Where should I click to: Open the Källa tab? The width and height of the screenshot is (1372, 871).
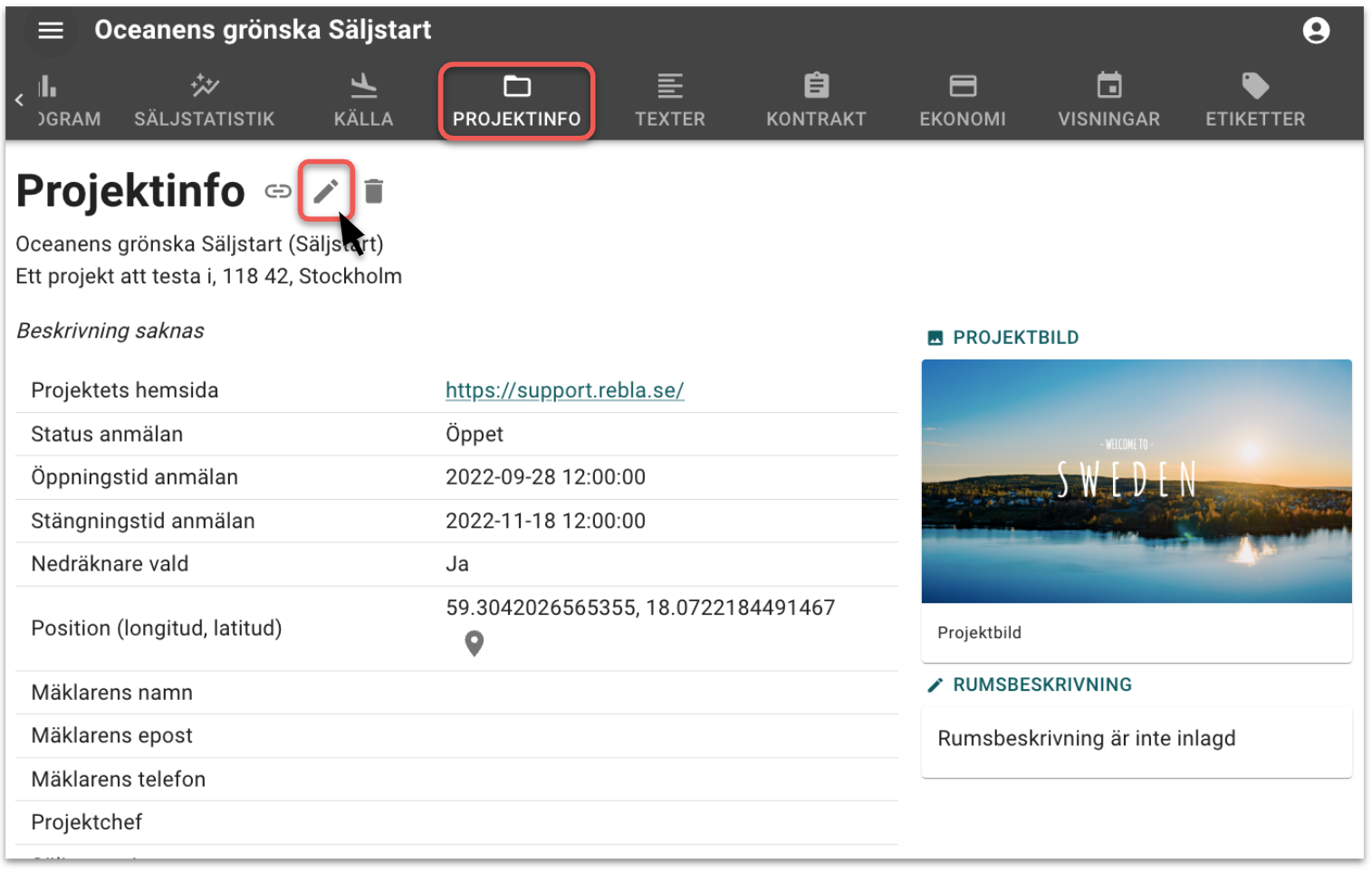(363, 100)
